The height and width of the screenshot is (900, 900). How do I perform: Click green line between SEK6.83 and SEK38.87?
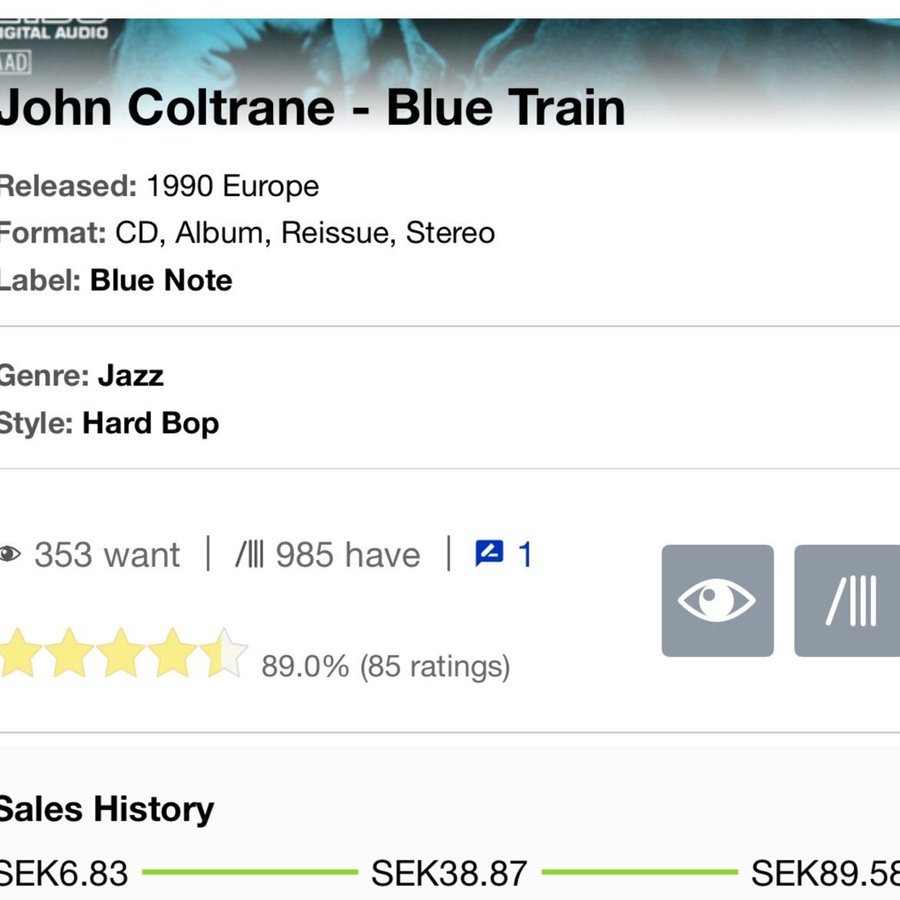(x=250, y=872)
